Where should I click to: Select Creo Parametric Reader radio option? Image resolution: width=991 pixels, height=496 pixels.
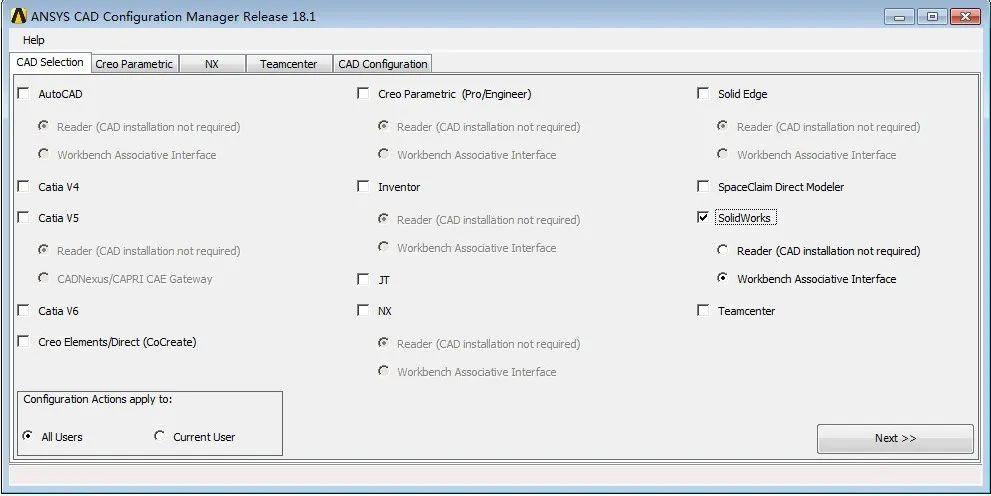[383, 126]
